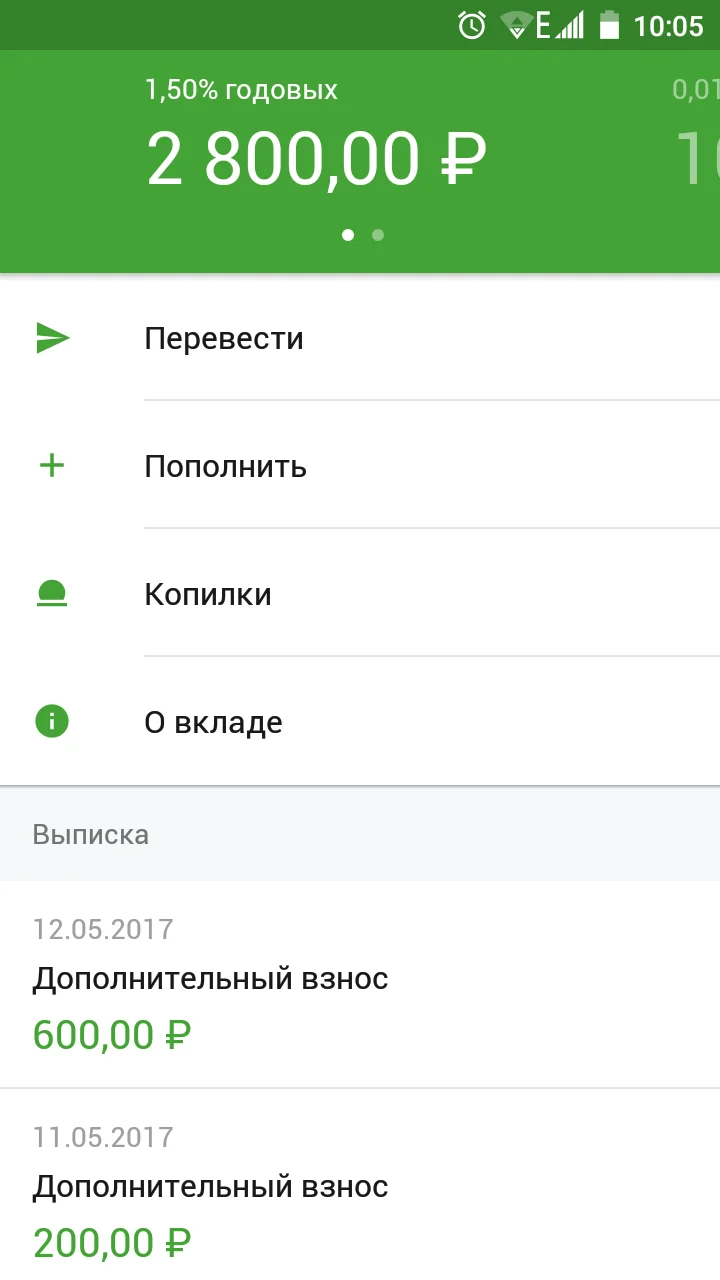Select the Выписка section header
This screenshot has height=1280, width=720.
[91, 834]
